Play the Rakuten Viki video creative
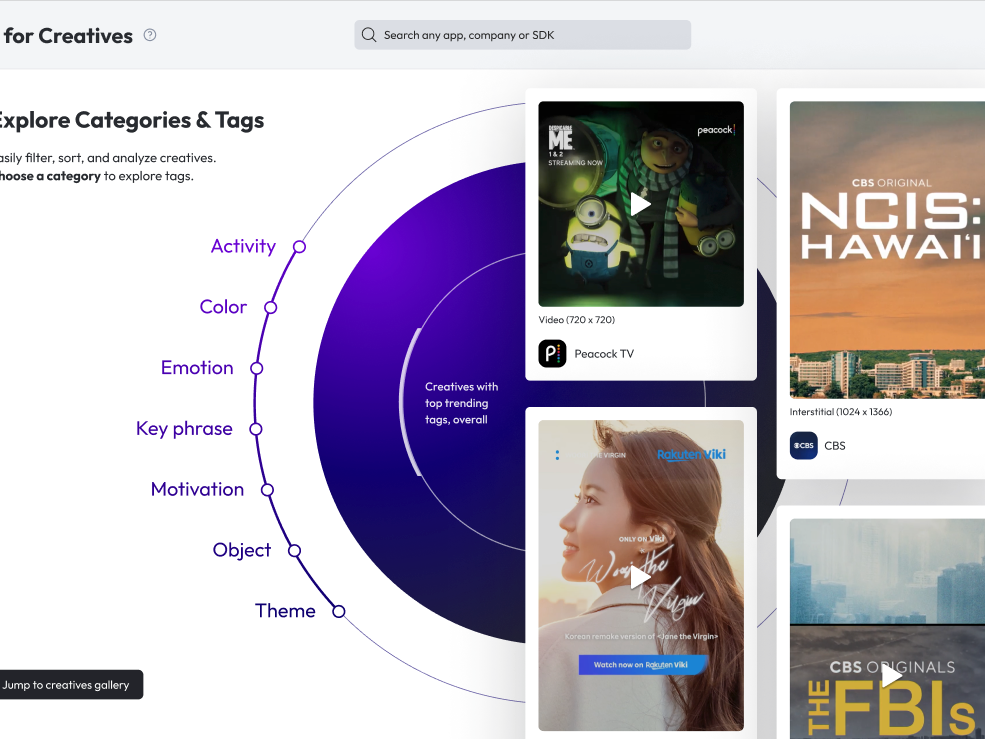985x739 pixels. tap(640, 578)
